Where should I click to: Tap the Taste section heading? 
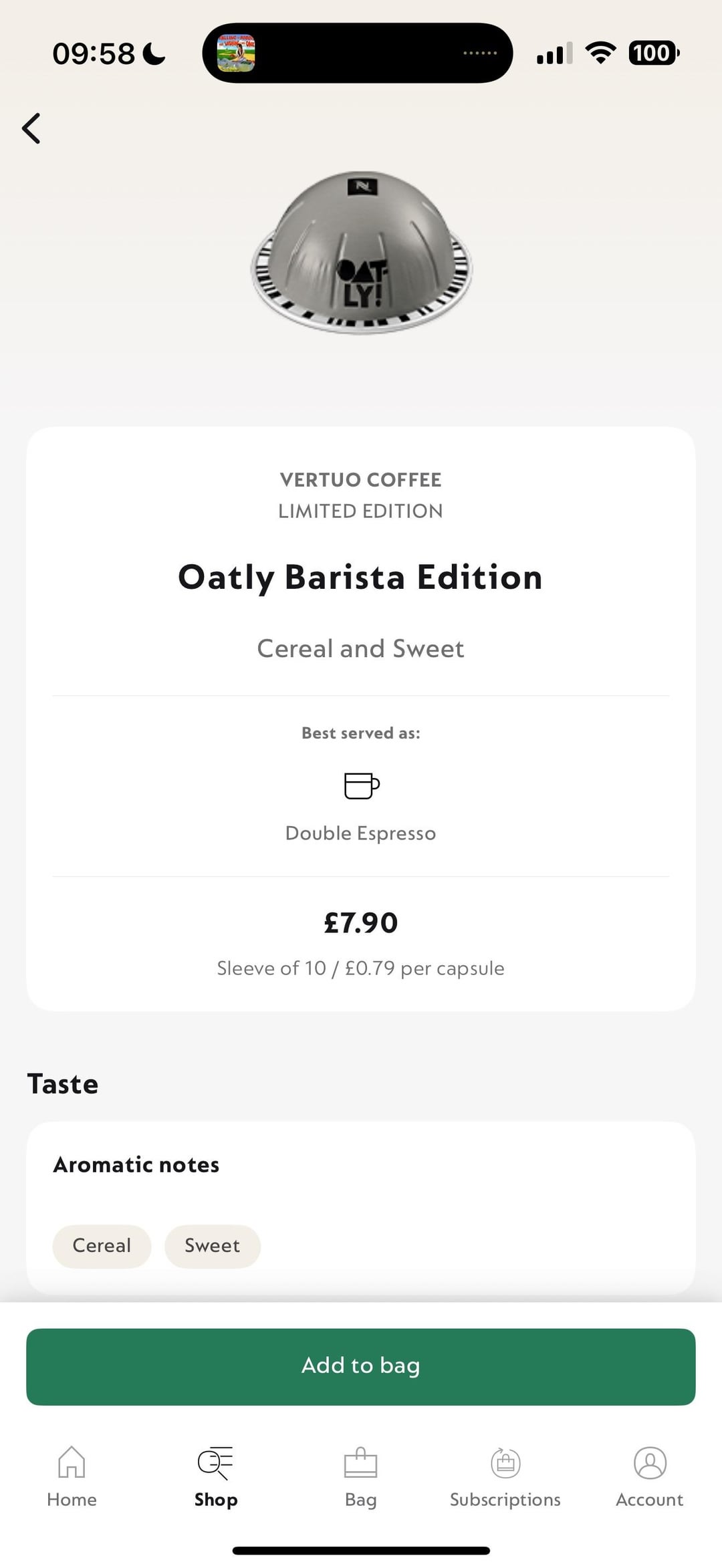(63, 1084)
